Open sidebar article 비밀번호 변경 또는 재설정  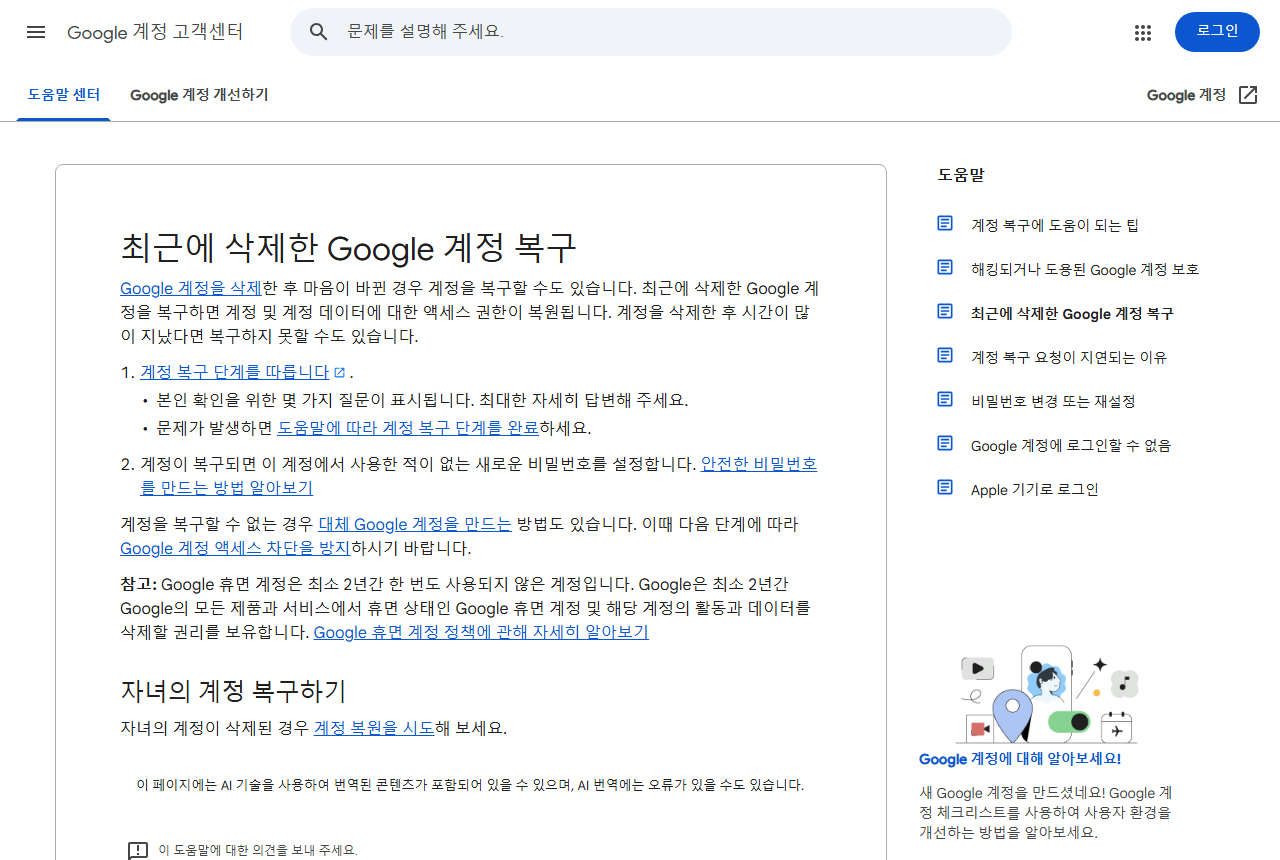1053,402
